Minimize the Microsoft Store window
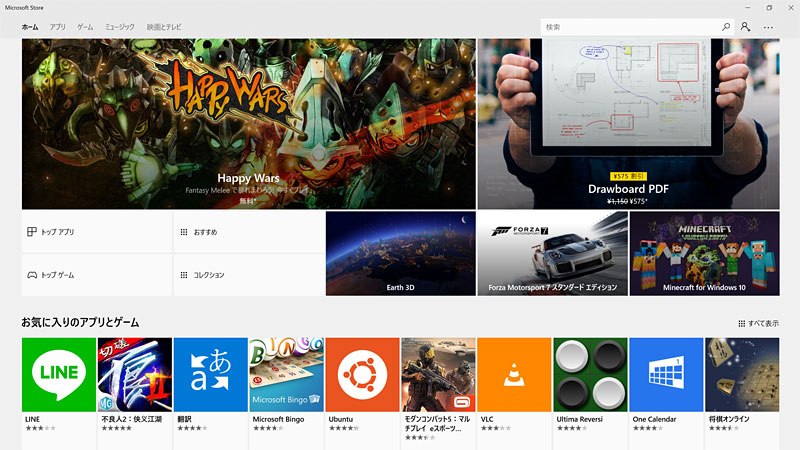800x450 pixels. pos(747,8)
